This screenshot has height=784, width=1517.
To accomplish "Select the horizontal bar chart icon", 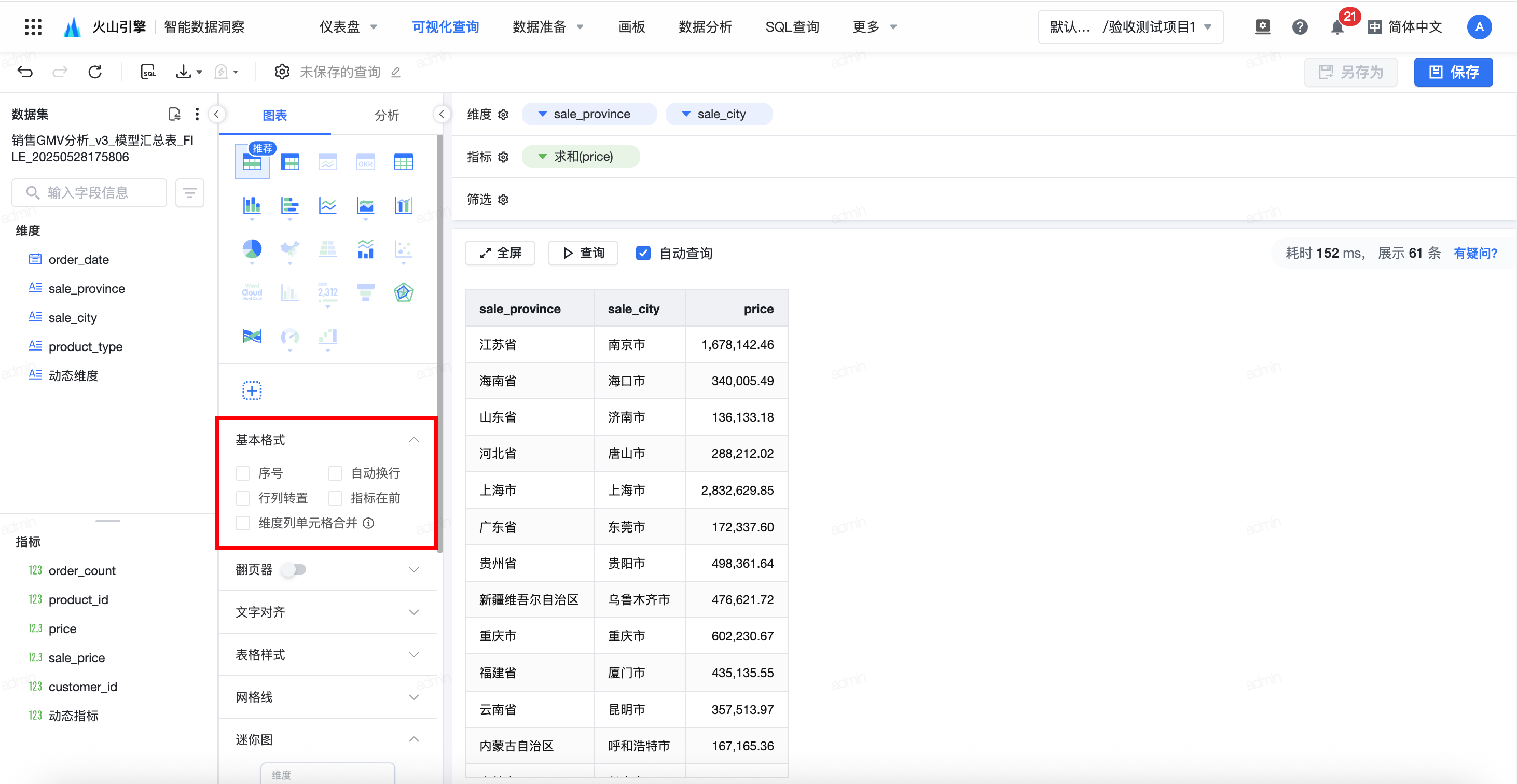I will click(289, 205).
